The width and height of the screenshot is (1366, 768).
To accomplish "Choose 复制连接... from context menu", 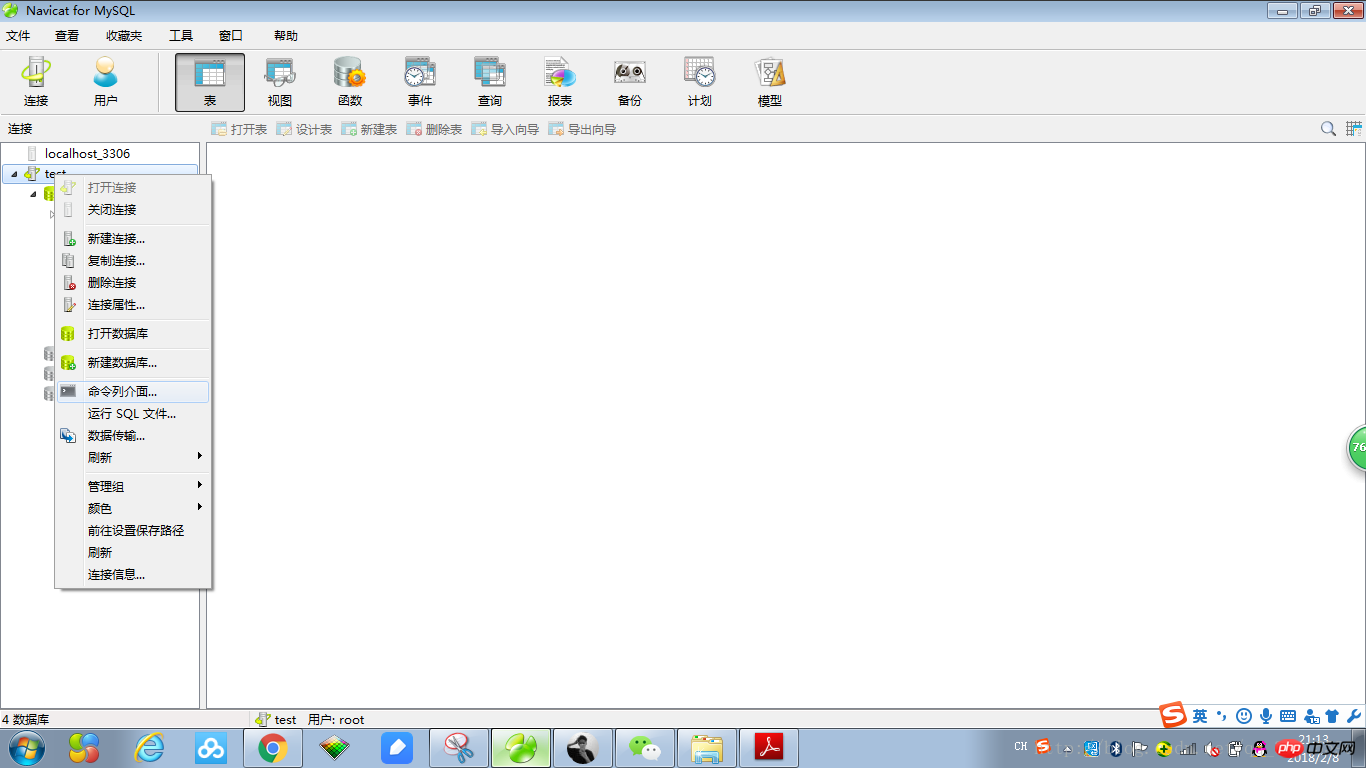I will pyautogui.click(x=133, y=261).
